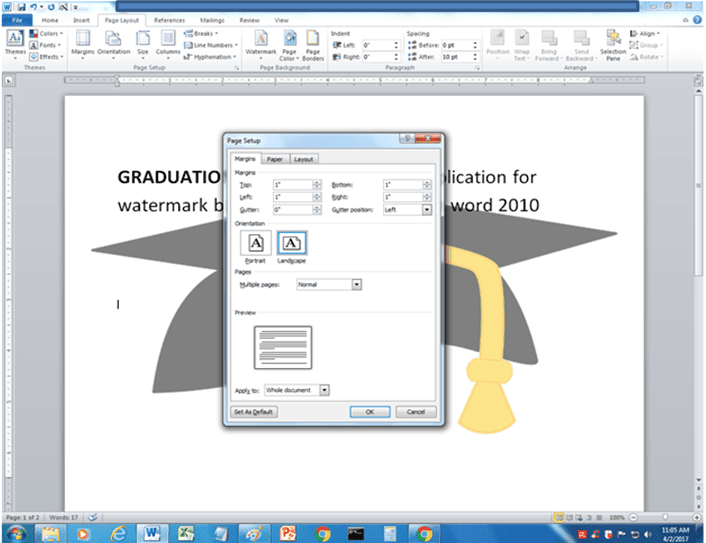706x543 pixels.
Task: Click the word count status
Action: click(x=63, y=517)
